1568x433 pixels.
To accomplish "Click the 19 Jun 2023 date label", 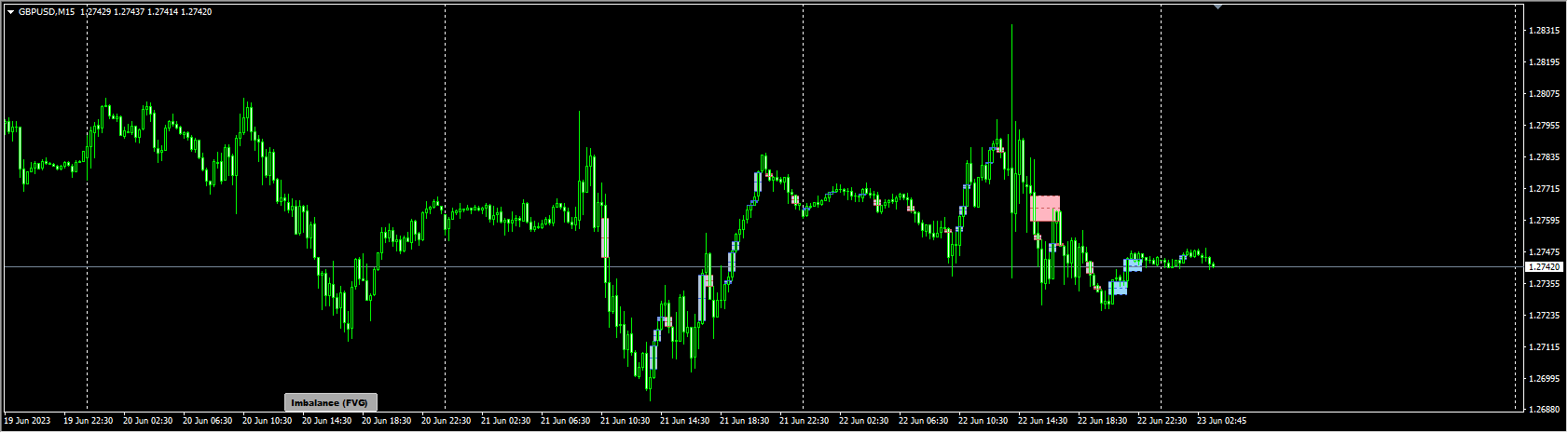I will (28, 421).
